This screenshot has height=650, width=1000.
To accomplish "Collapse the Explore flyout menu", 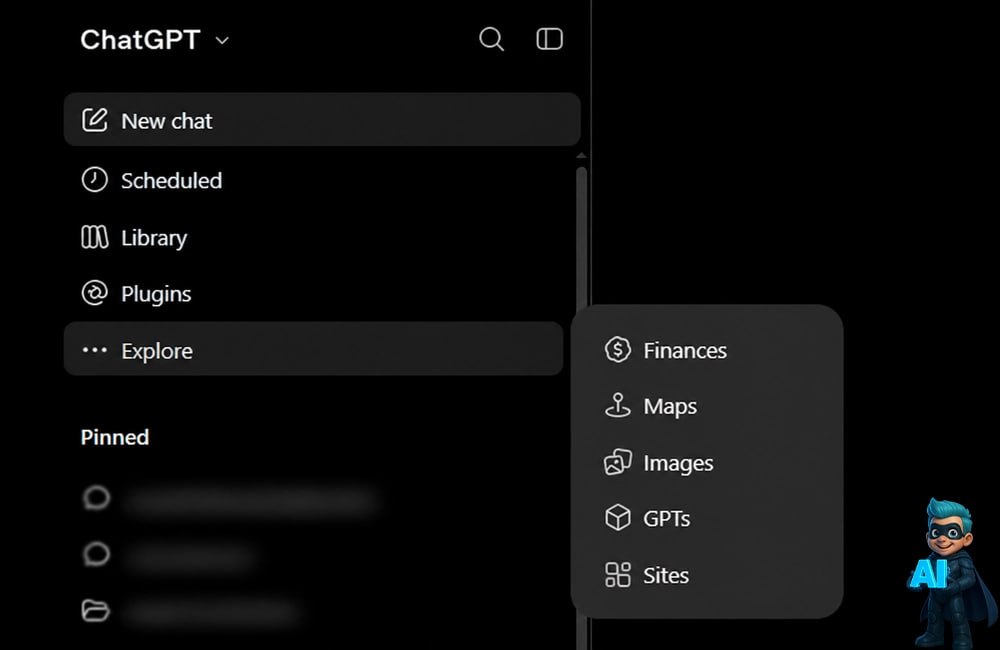I will (x=313, y=350).
